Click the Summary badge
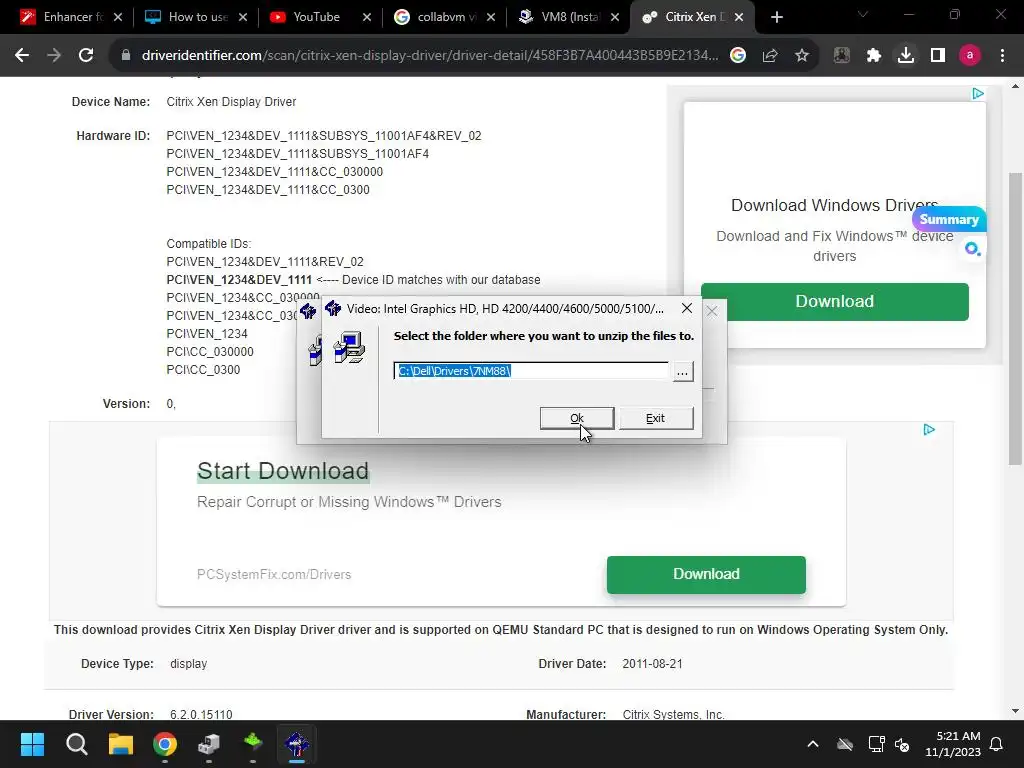1024x768 pixels. click(x=949, y=219)
